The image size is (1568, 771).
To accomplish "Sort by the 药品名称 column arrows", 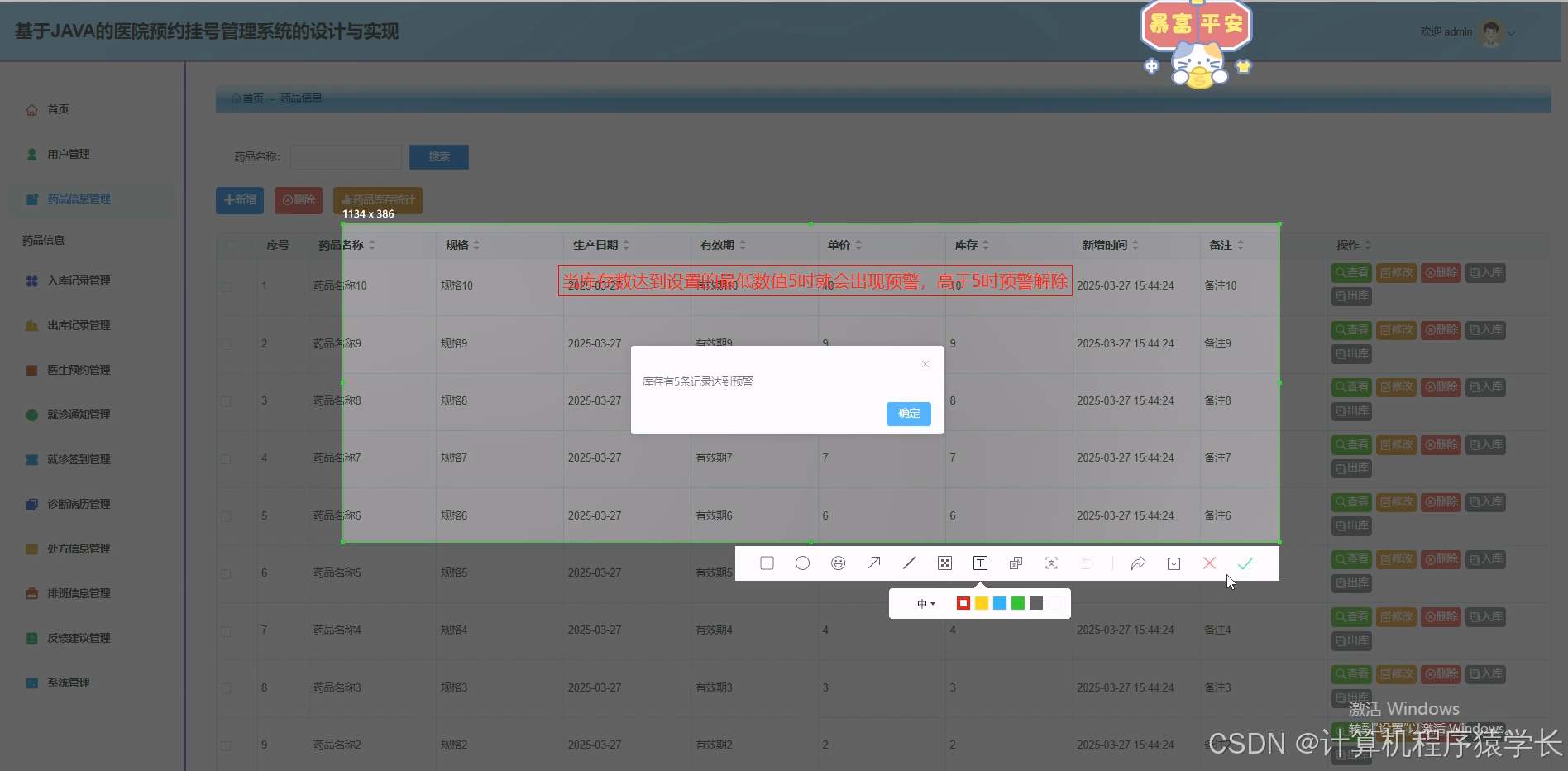I will [372, 246].
